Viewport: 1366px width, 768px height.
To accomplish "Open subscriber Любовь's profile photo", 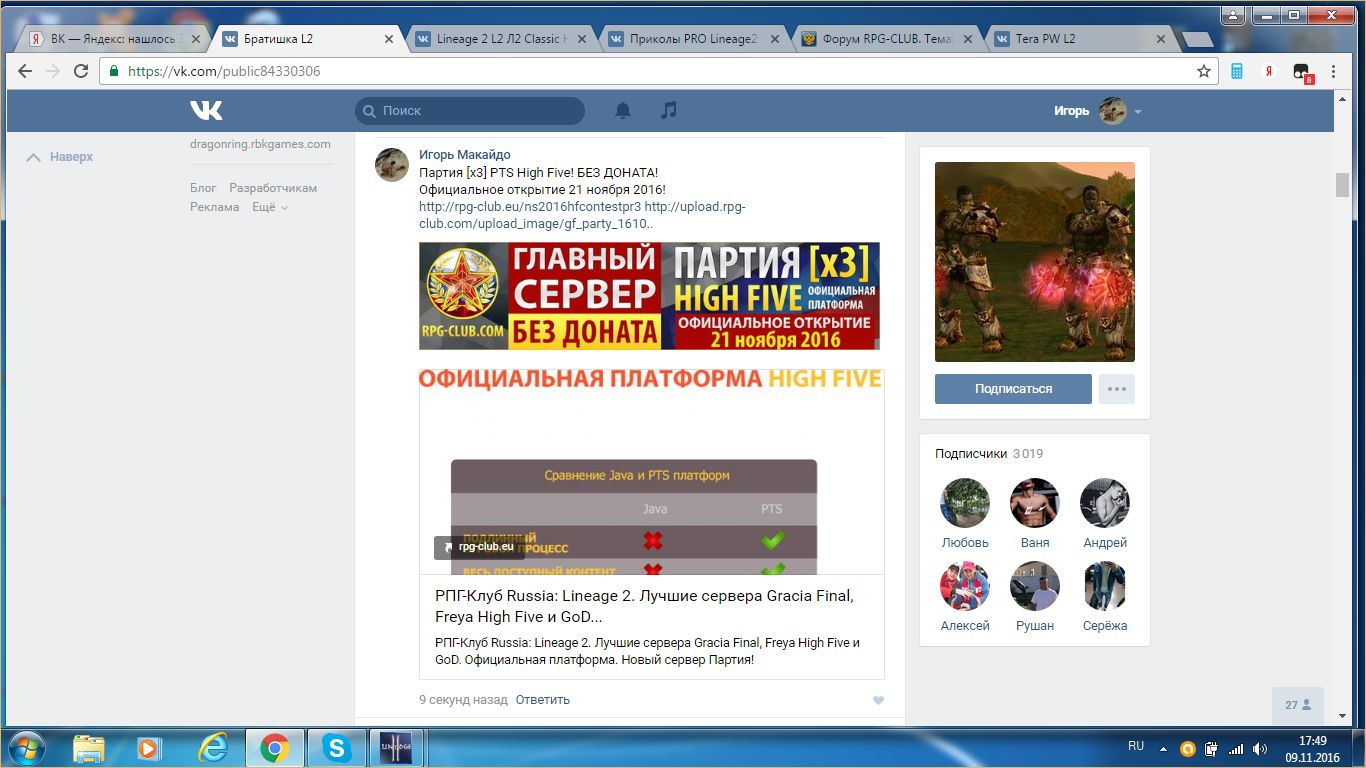I will (965, 503).
